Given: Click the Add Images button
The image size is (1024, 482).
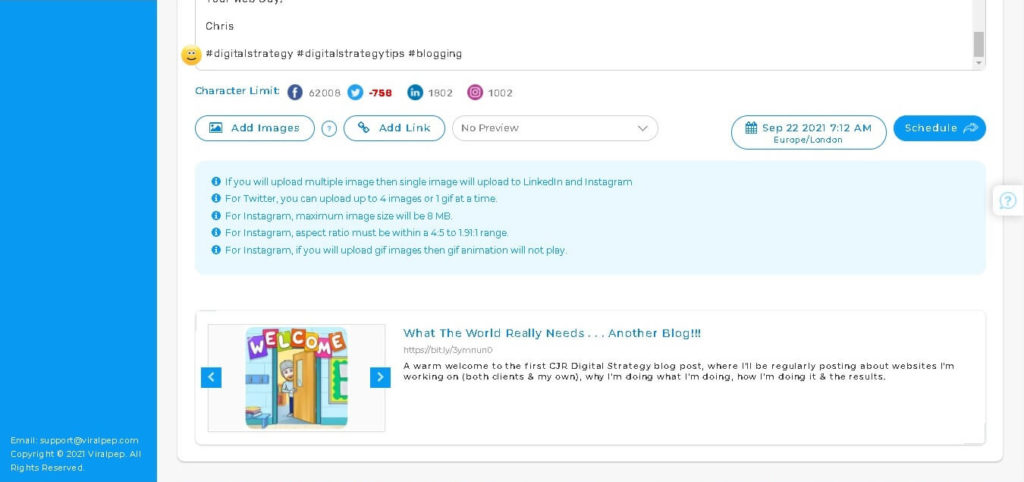Looking at the screenshot, I should (254, 128).
